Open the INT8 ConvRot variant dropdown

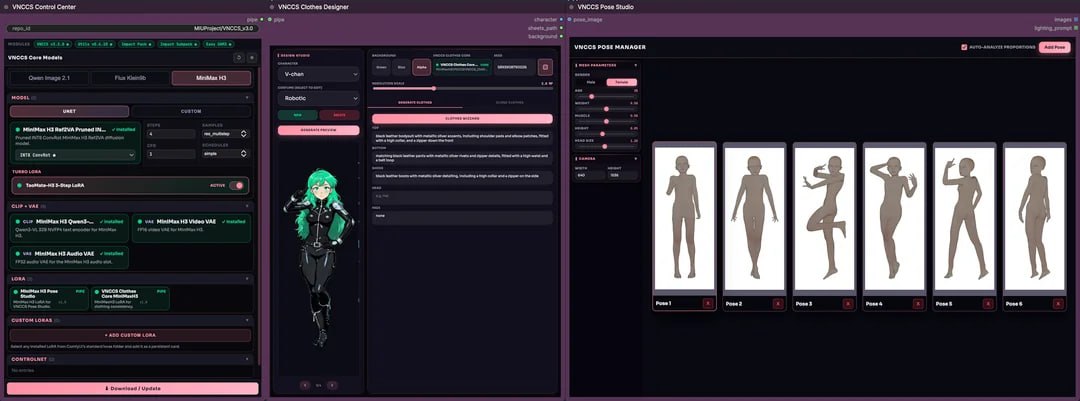(x=76, y=155)
